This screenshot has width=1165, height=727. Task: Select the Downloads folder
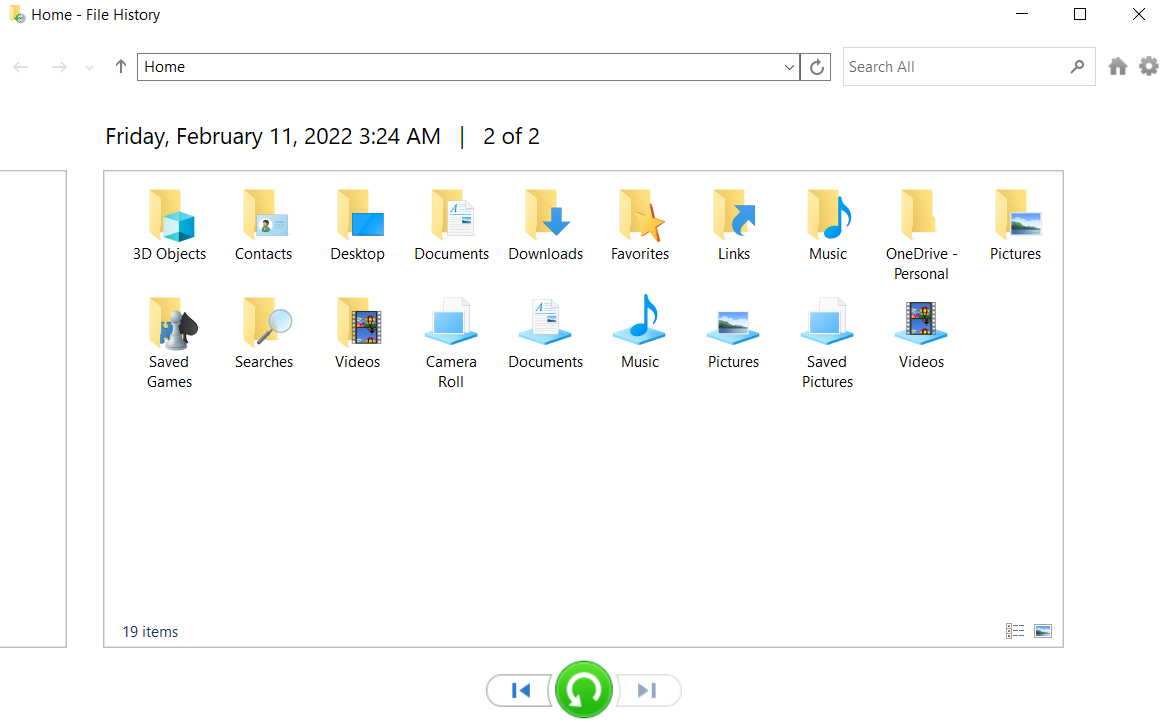coord(546,225)
